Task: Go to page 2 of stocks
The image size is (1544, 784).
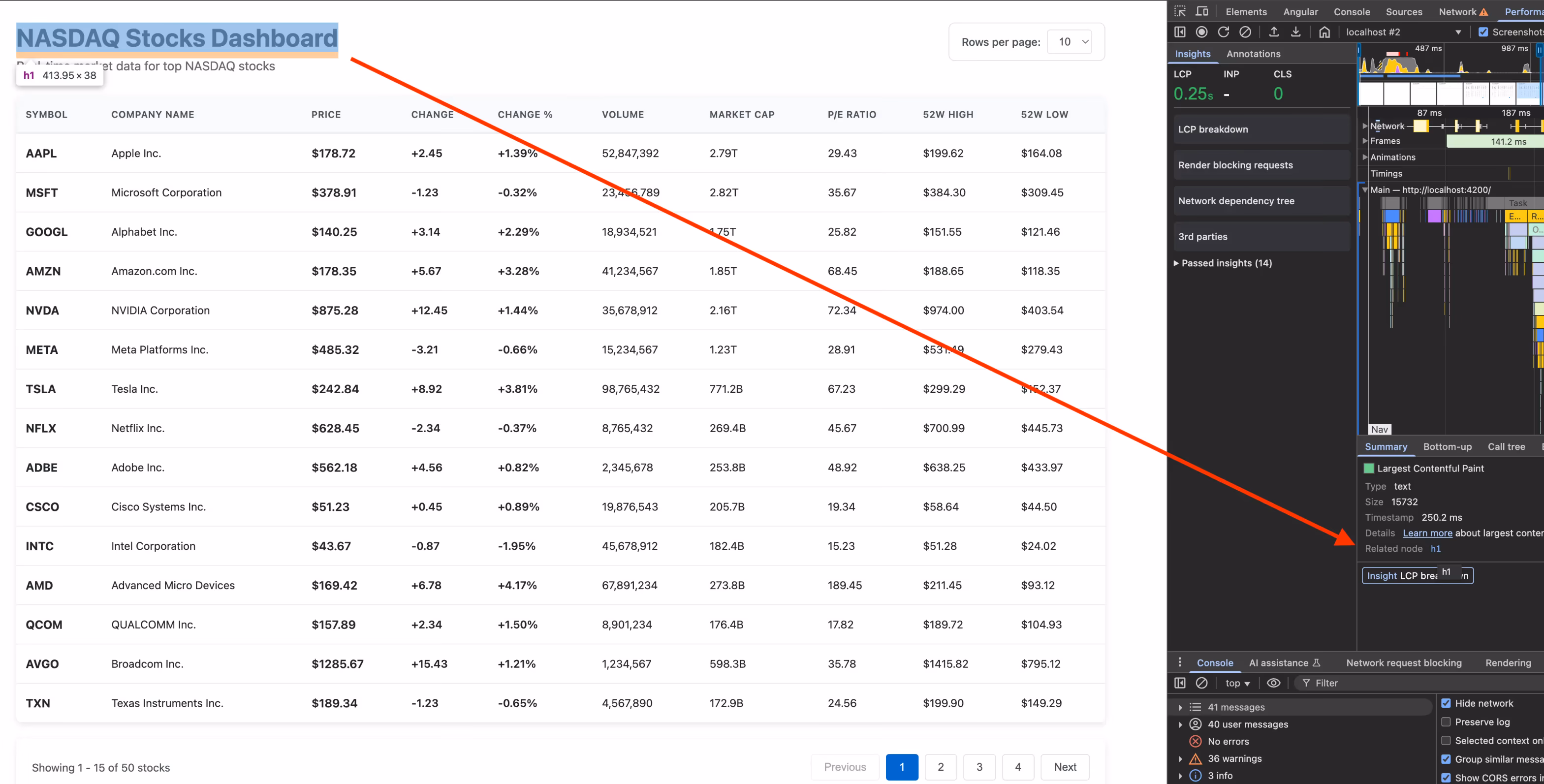Action: pos(941,767)
